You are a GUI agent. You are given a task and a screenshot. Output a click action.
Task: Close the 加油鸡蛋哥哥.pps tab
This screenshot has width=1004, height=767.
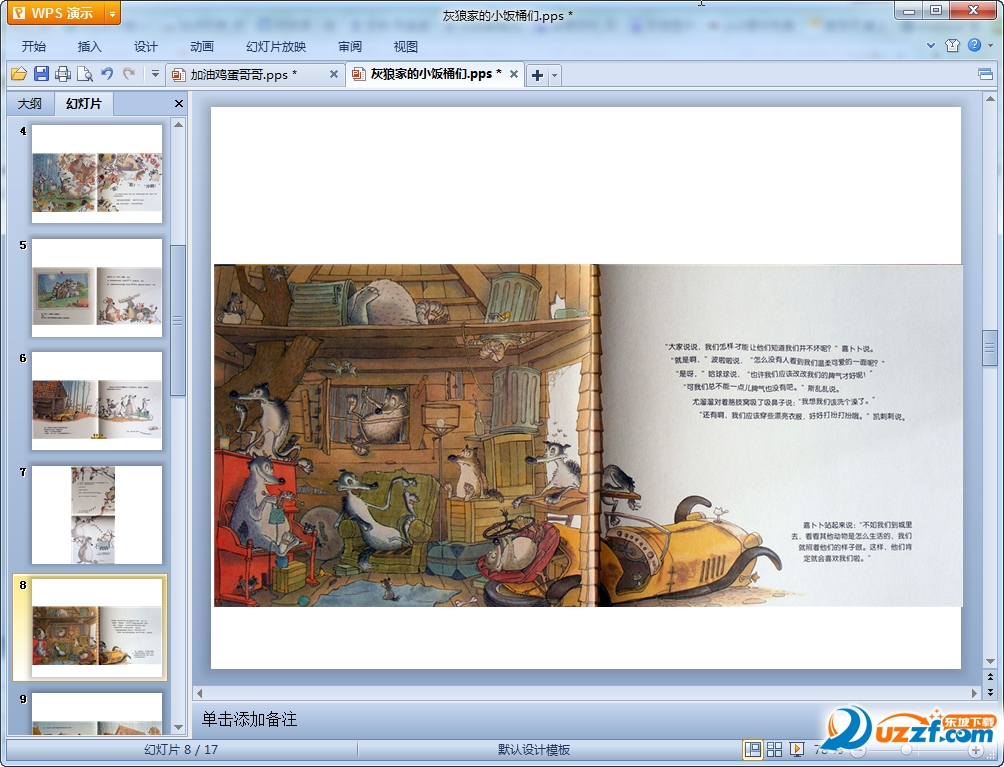pyautogui.click(x=334, y=74)
